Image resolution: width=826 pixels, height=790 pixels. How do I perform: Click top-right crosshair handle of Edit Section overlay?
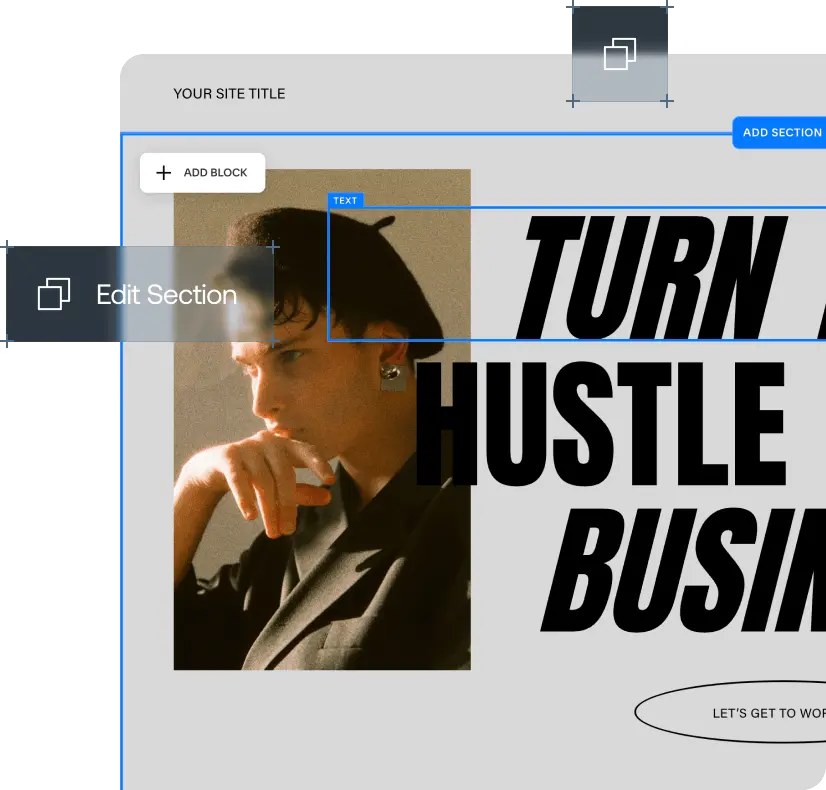[x=273, y=247]
